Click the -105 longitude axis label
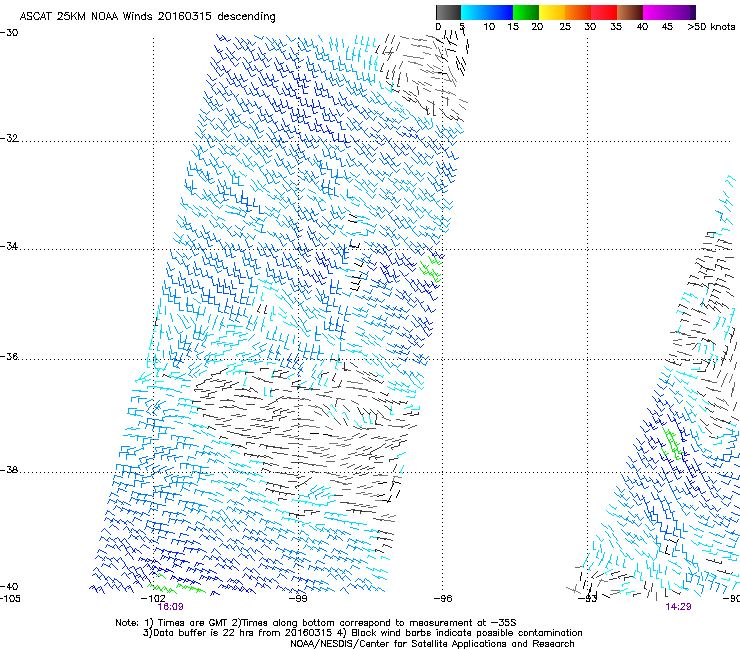This screenshot has height=650, width=740. pyautogui.click(x=10, y=598)
